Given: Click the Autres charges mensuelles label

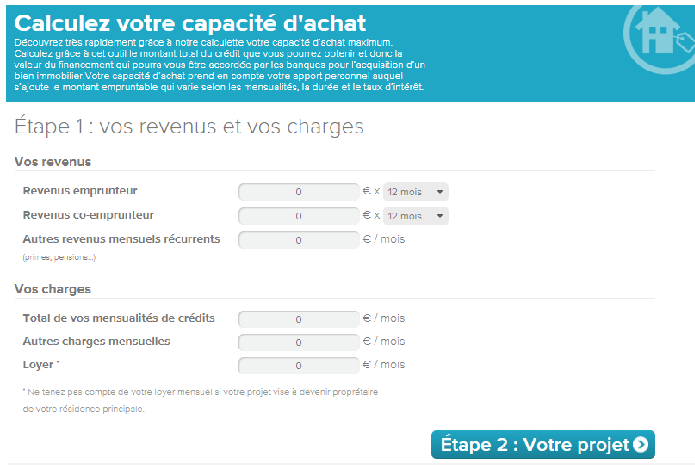Looking at the screenshot, I should (96, 341).
